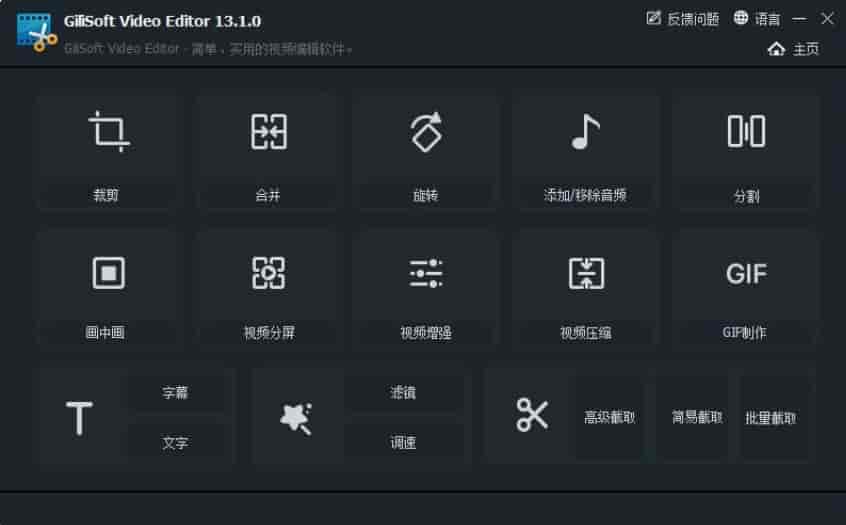Select 批量截取 batch cutter
The height and width of the screenshot is (525, 846).
click(770, 418)
